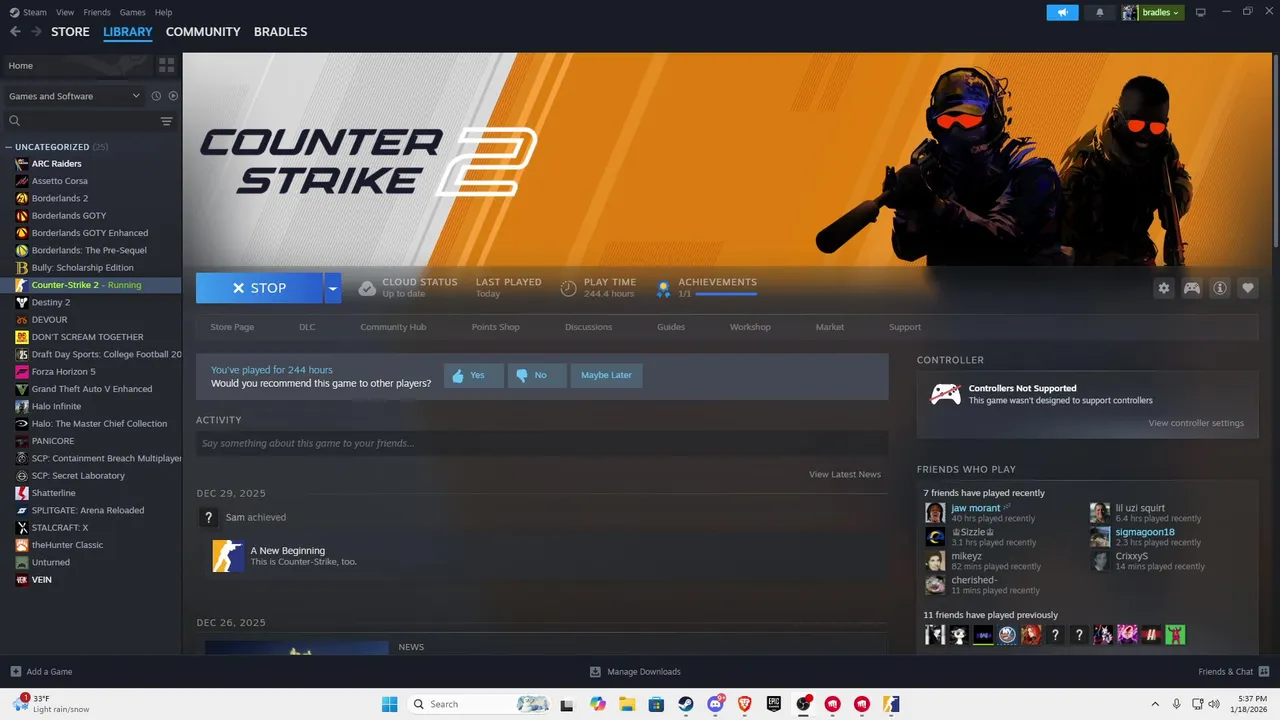
Task: Open the Workshop link
Action: 750,327
